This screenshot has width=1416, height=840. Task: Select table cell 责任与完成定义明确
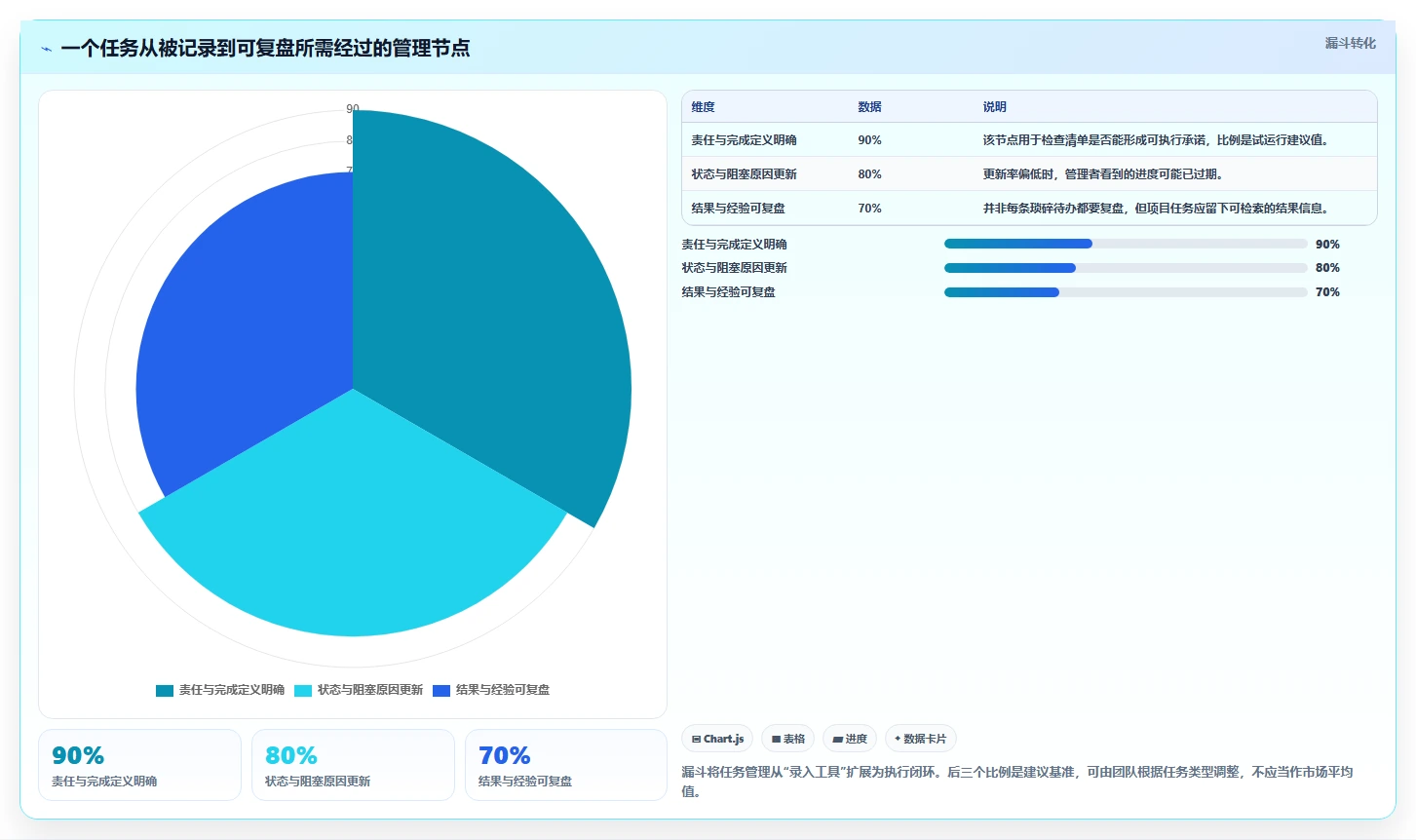click(x=744, y=140)
